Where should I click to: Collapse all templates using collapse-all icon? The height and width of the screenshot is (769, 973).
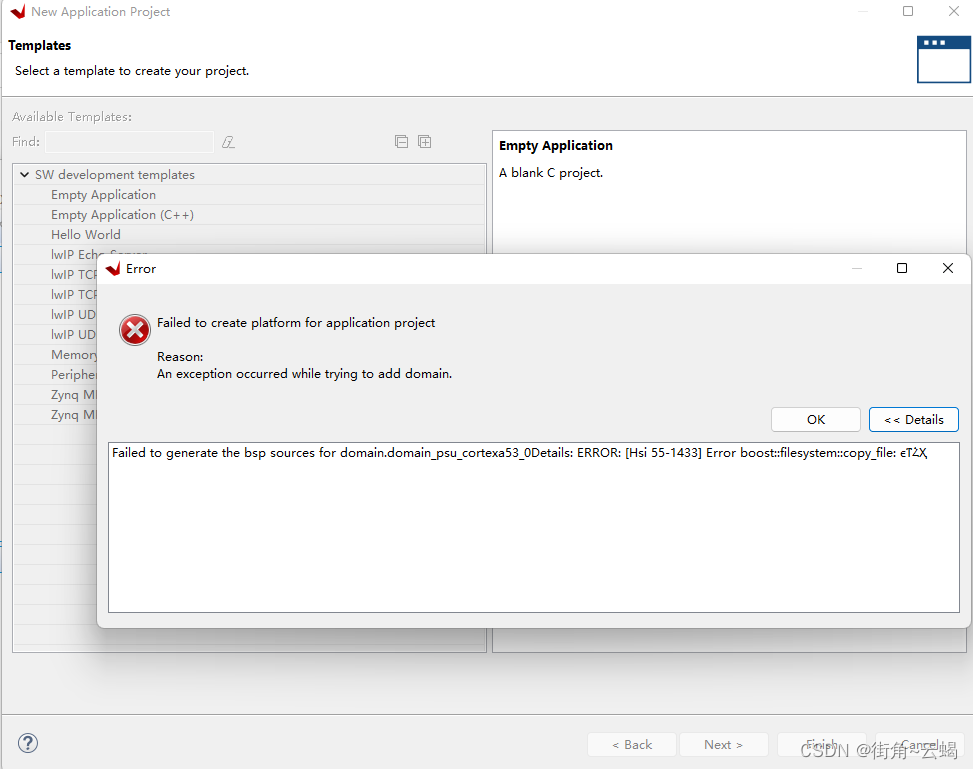pyautogui.click(x=401, y=141)
